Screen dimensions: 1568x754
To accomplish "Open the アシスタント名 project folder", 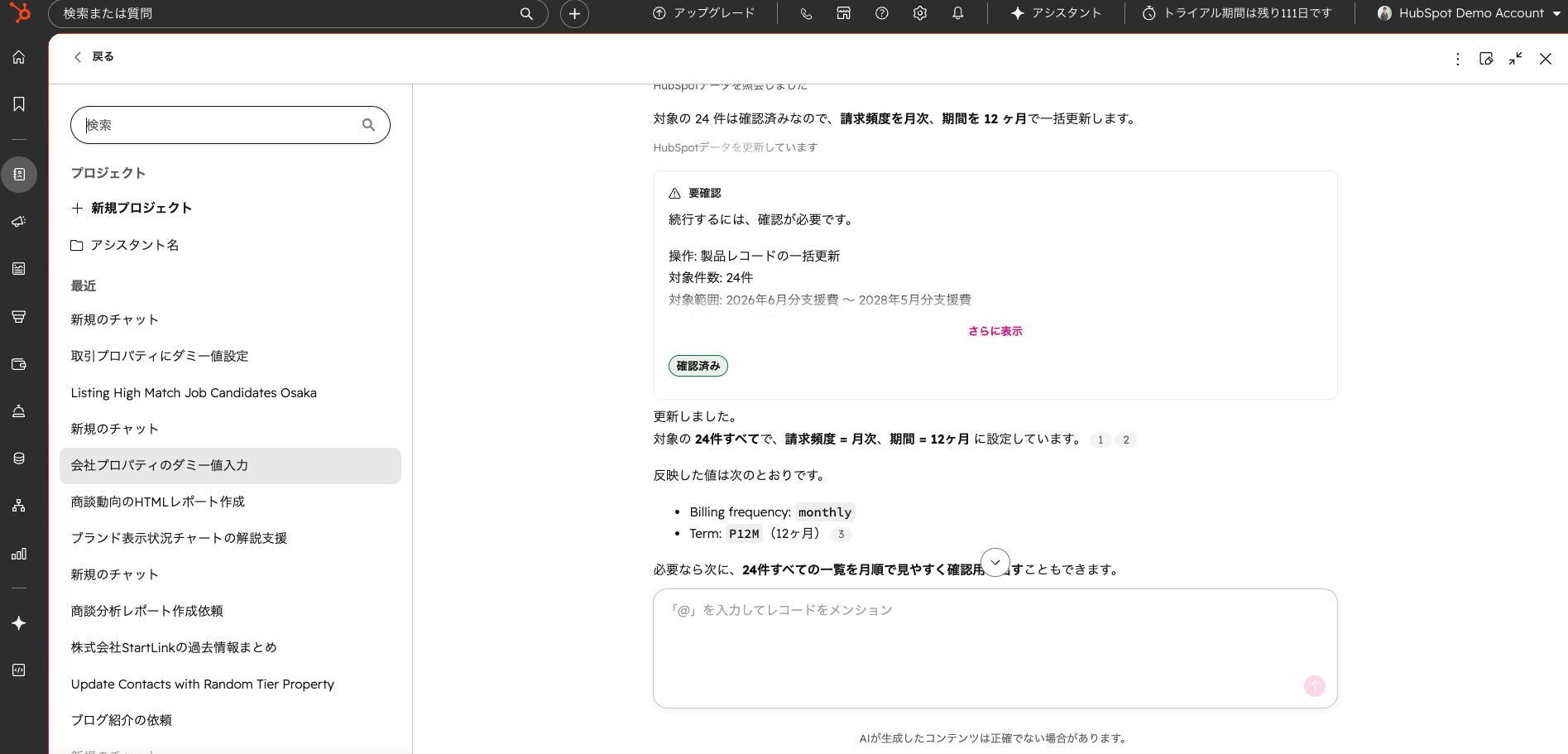I will 125,245.
